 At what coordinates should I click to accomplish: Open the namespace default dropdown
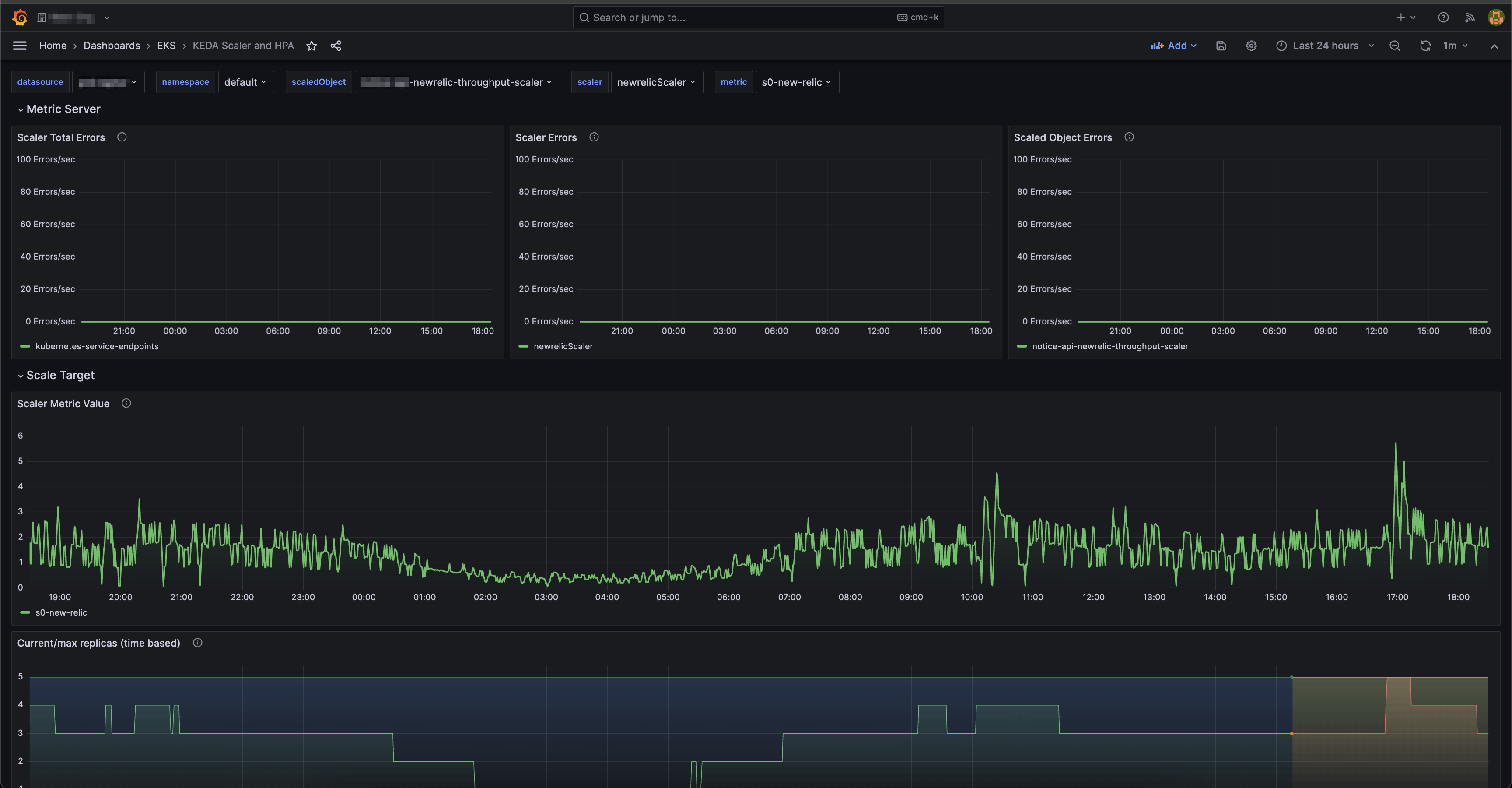point(246,82)
